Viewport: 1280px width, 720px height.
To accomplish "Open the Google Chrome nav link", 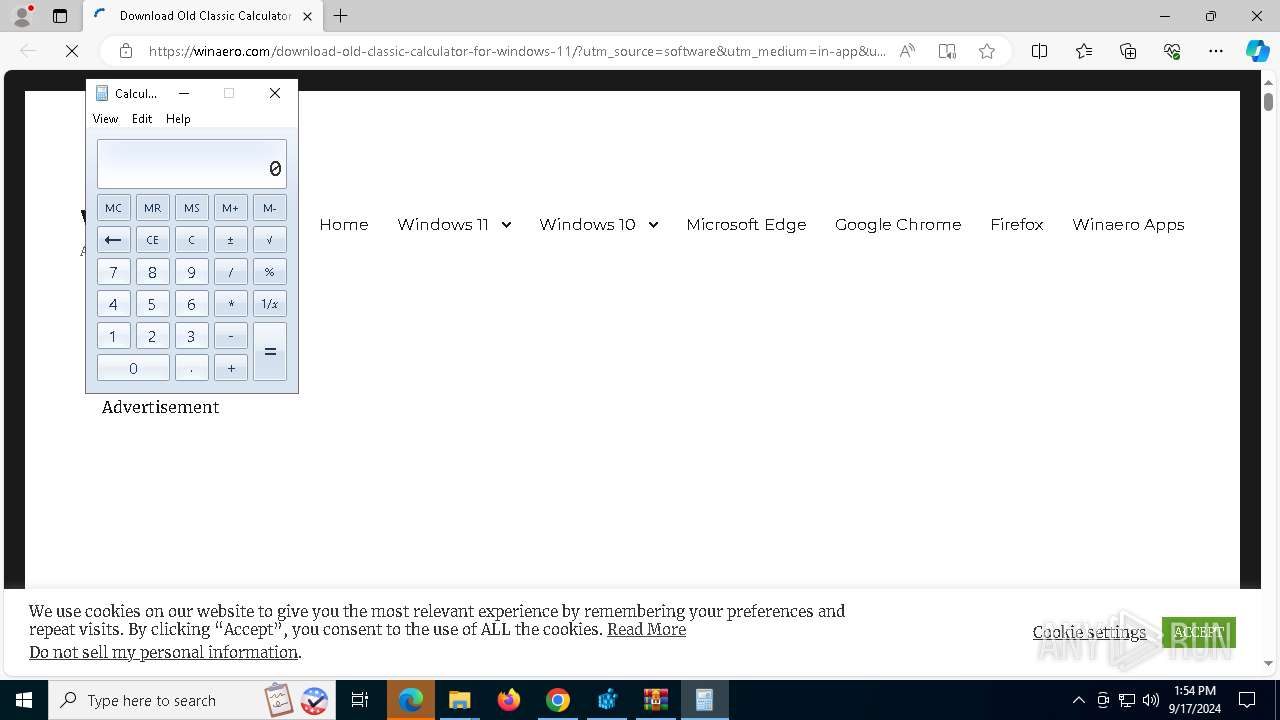I will coord(898,224).
